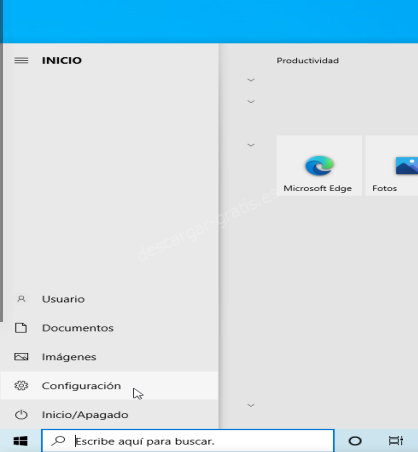This screenshot has height=452, width=418.
Task: Launch the Microsoft Edge tile
Action: pyautogui.click(x=319, y=166)
